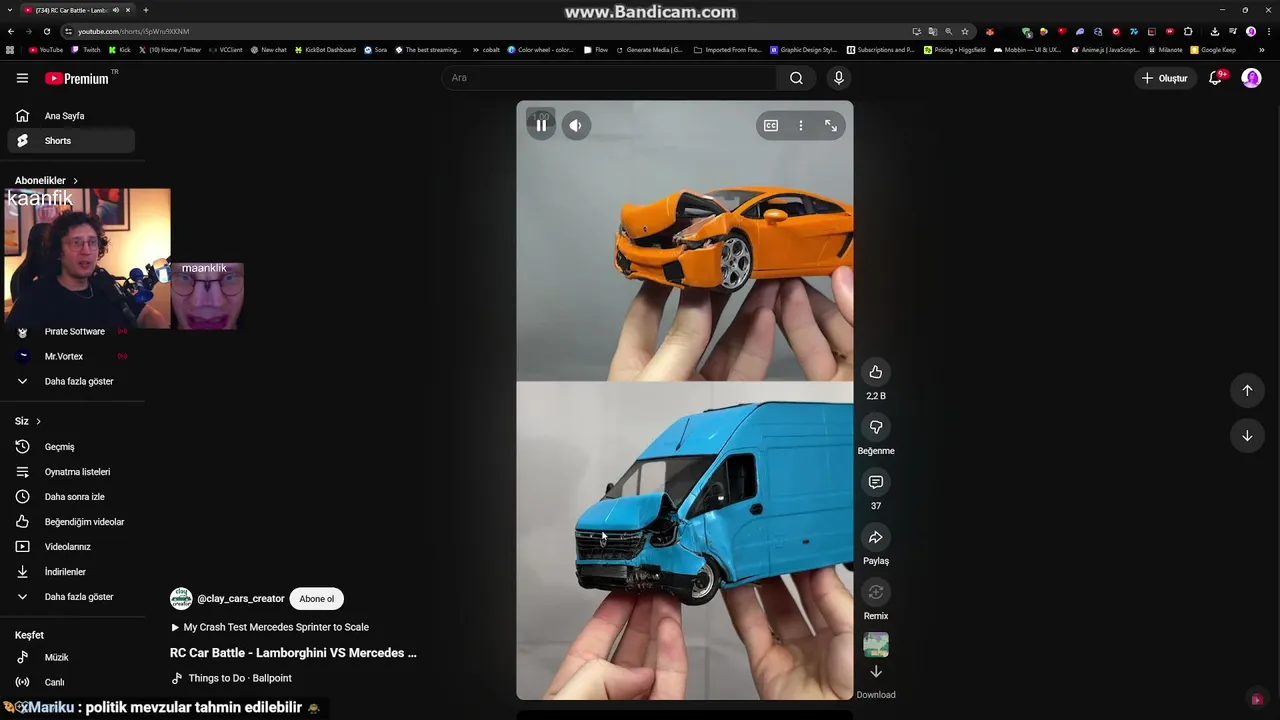Bookmark the page with the star icon
This screenshot has height=720, width=1280.
pos(965,31)
